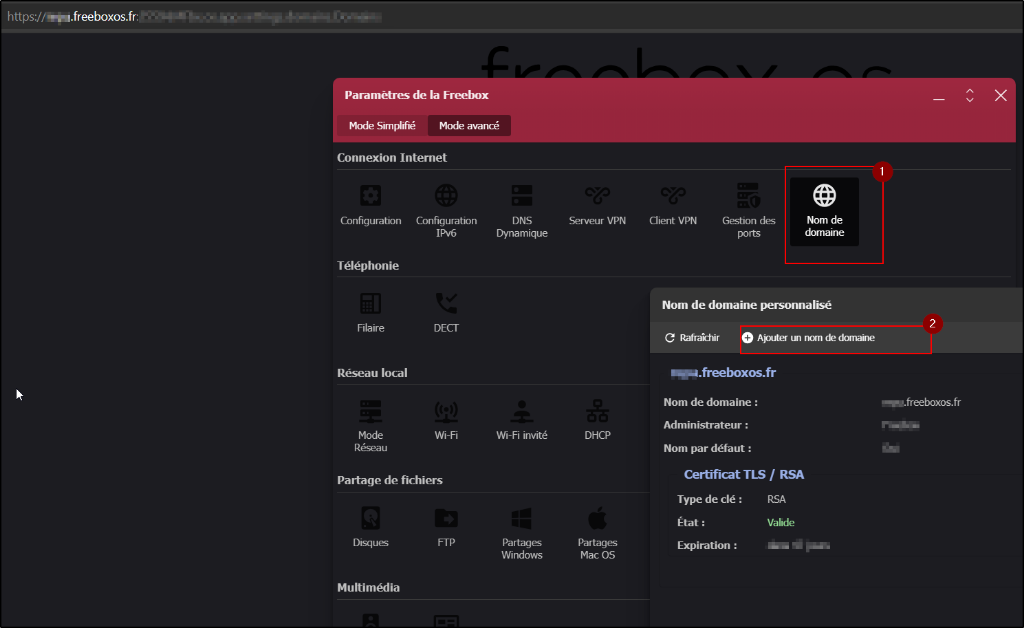Open Filaire telephony settings
The width and height of the screenshot is (1024, 628).
coord(370,313)
